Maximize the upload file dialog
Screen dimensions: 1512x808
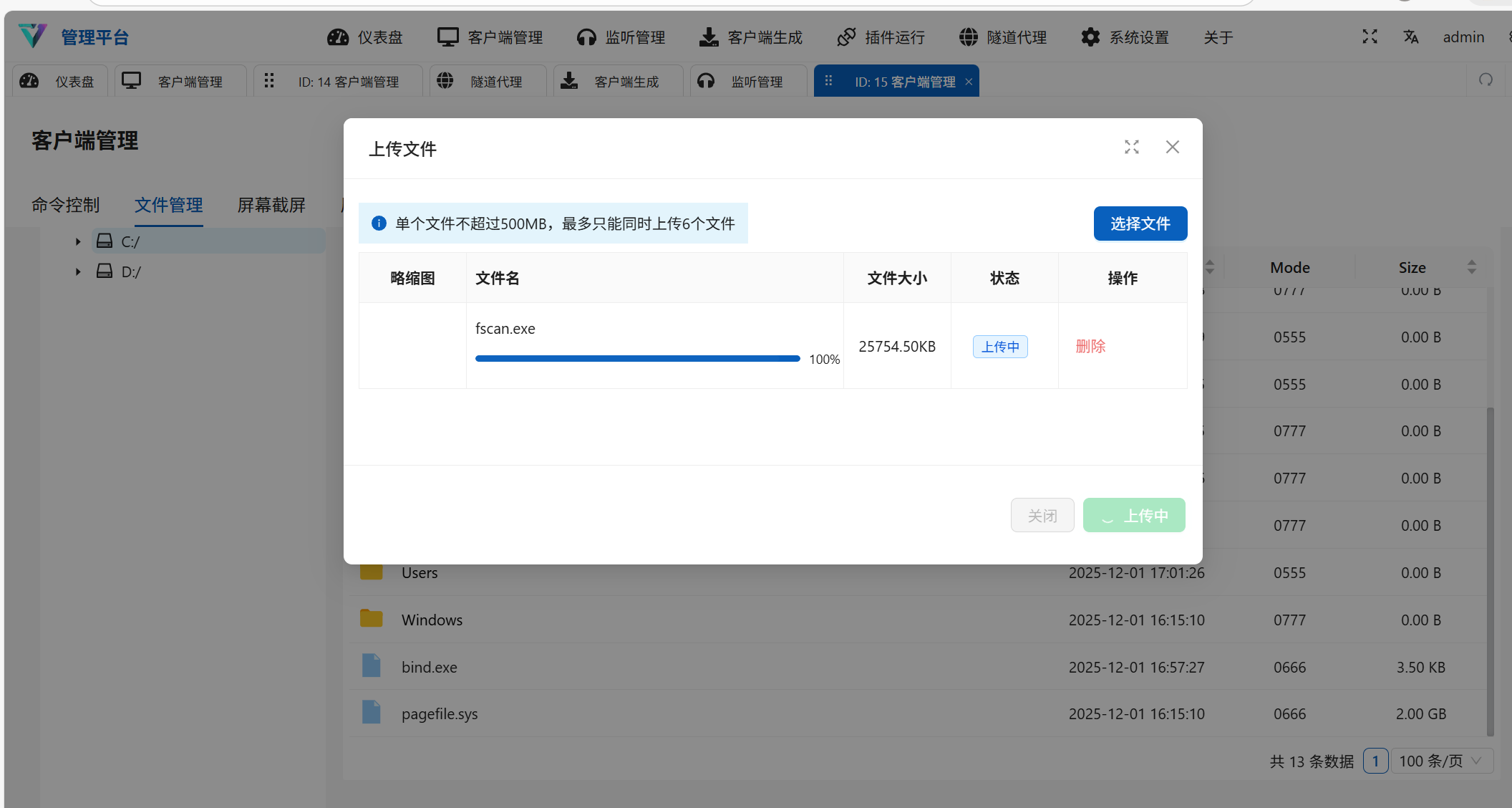1131,147
